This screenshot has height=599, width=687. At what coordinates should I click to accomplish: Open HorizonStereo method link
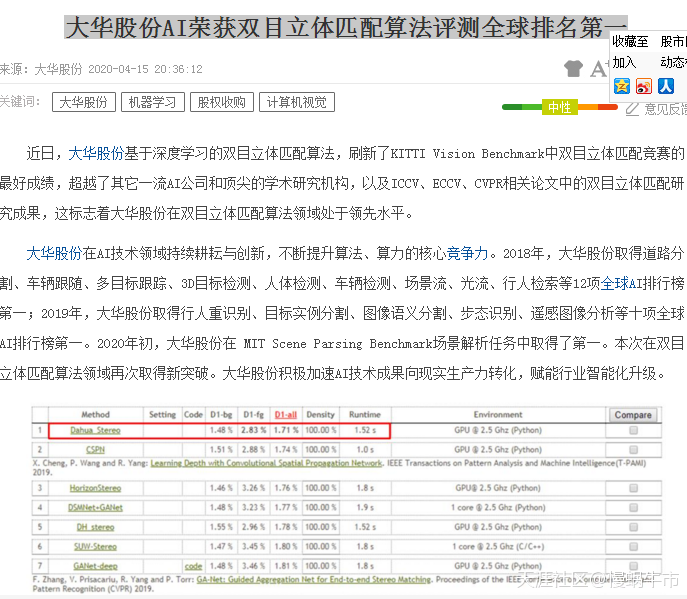tap(95, 488)
